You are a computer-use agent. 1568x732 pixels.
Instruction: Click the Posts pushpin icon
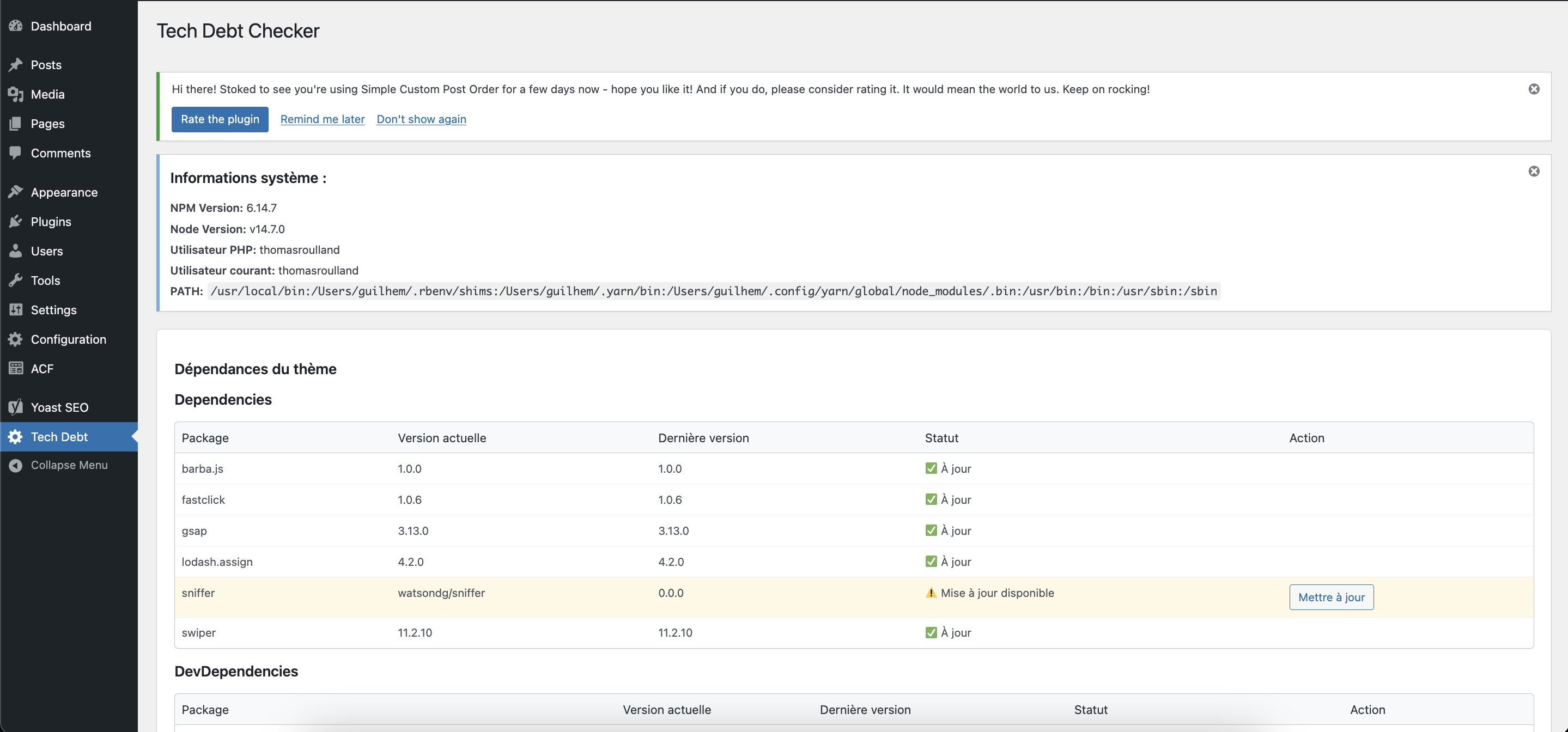coord(16,64)
